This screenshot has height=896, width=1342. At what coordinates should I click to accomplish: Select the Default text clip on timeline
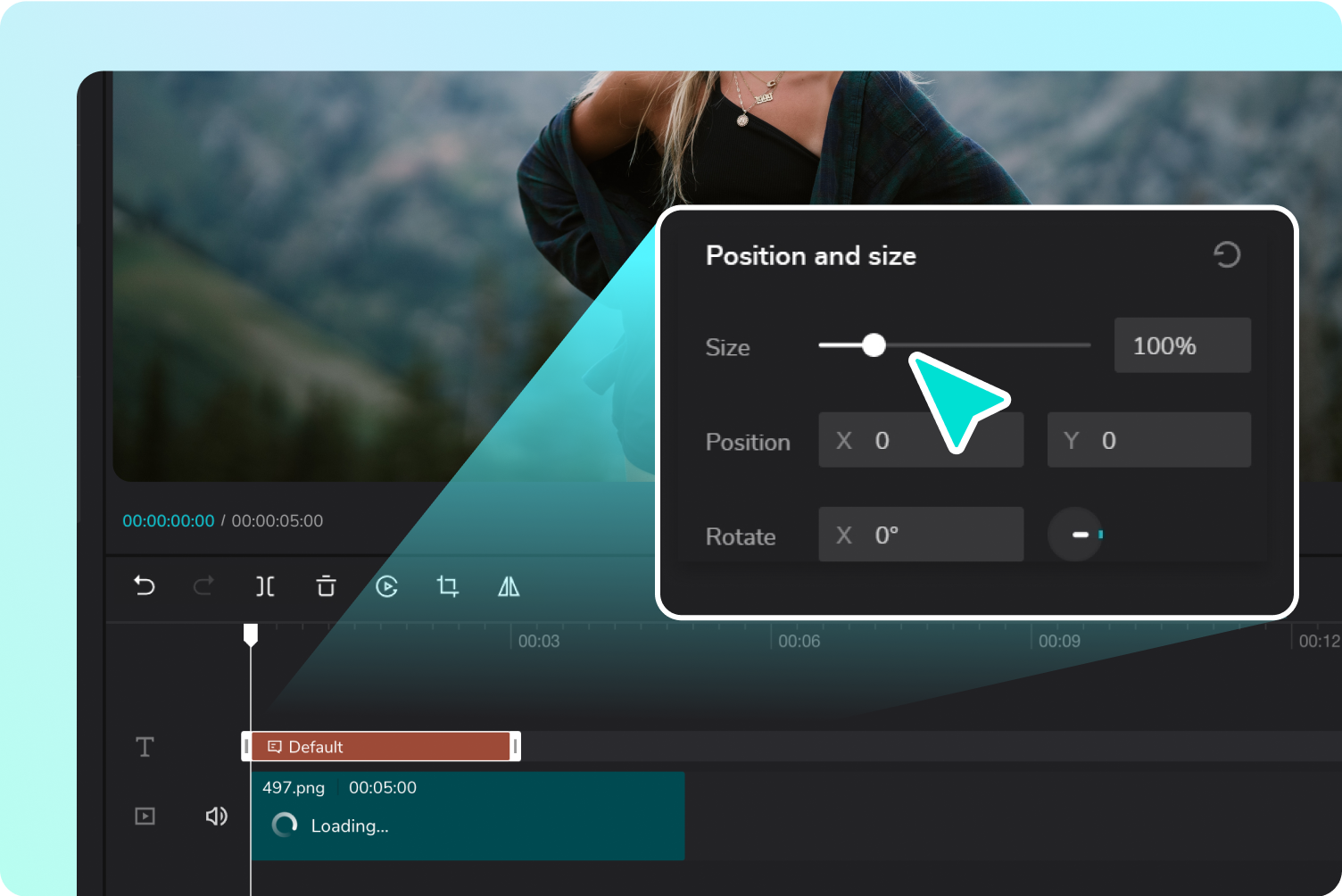tap(381, 747)
